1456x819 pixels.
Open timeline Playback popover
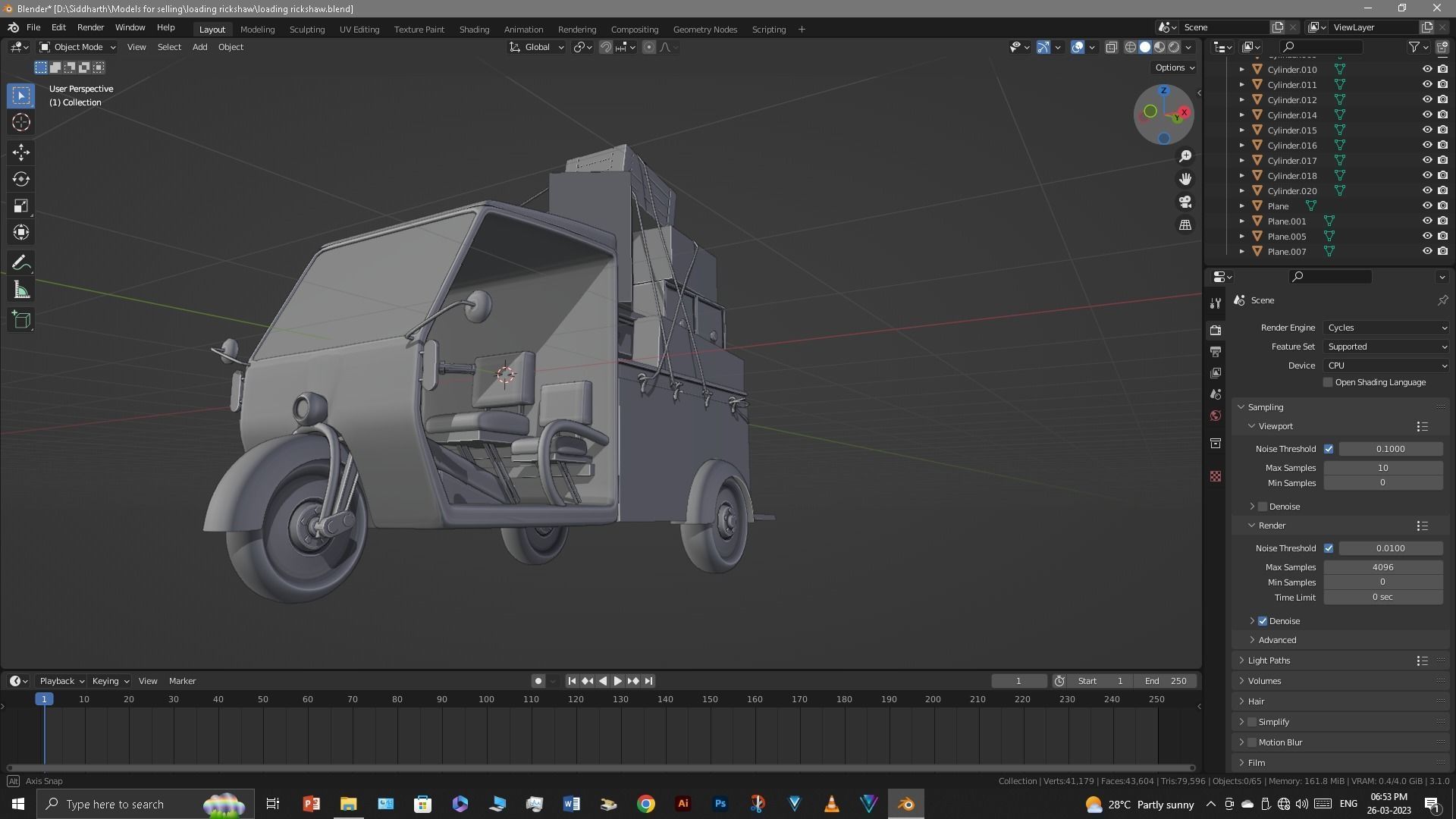click(x=61, y=681)
